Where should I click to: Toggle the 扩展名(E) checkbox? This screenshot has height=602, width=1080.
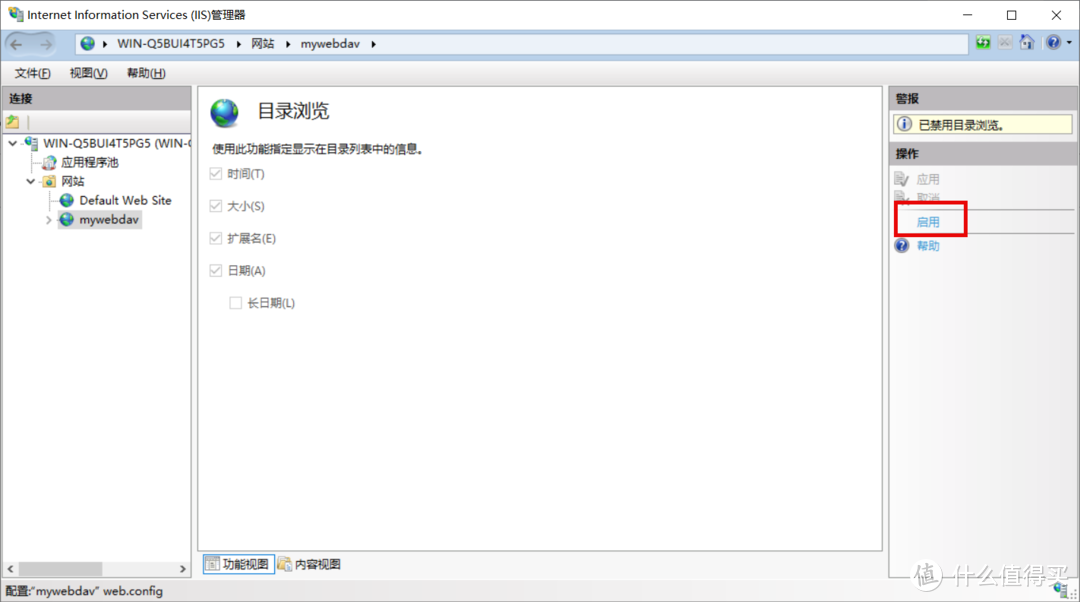216,238
